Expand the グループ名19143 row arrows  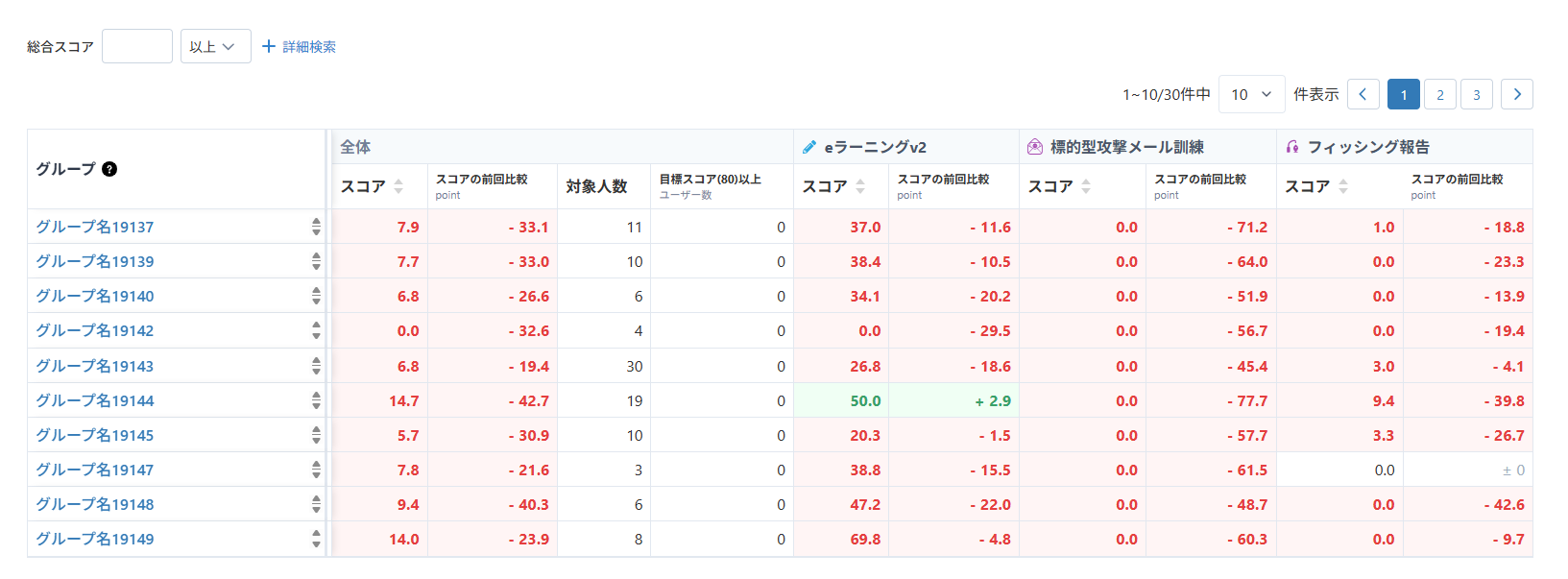316,366
